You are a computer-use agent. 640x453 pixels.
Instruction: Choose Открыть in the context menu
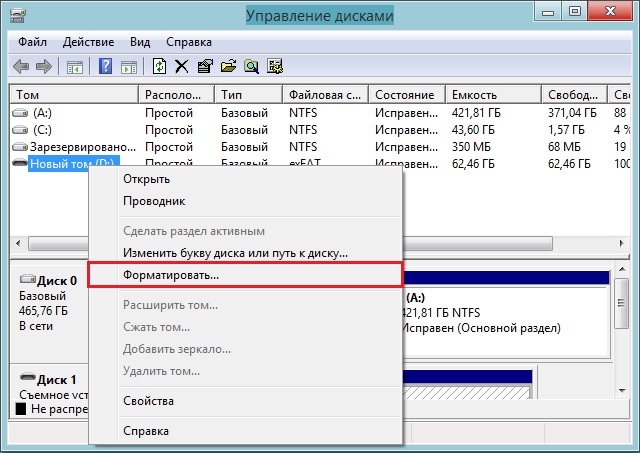pos(146,179)
